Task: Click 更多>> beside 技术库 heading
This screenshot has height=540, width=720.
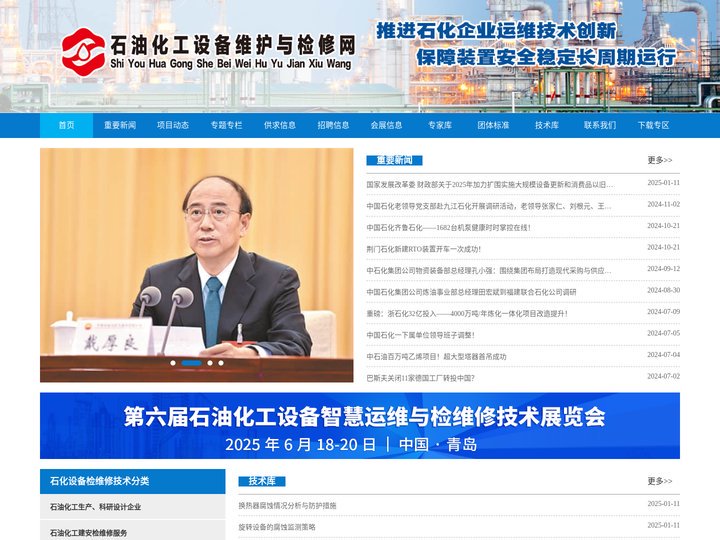Action: 660,481
